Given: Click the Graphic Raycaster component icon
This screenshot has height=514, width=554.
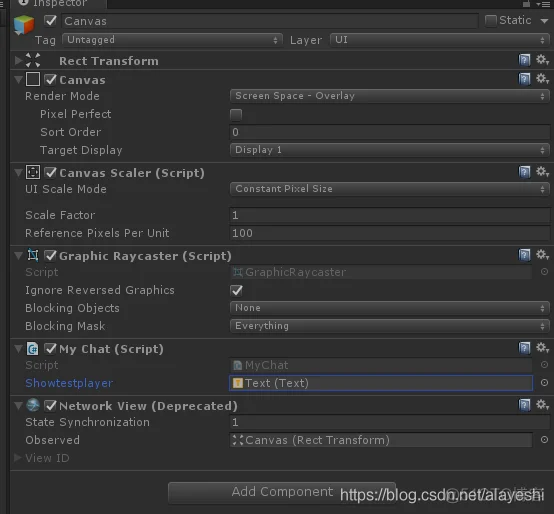Looking at the screenshot, I should (33, 255).
